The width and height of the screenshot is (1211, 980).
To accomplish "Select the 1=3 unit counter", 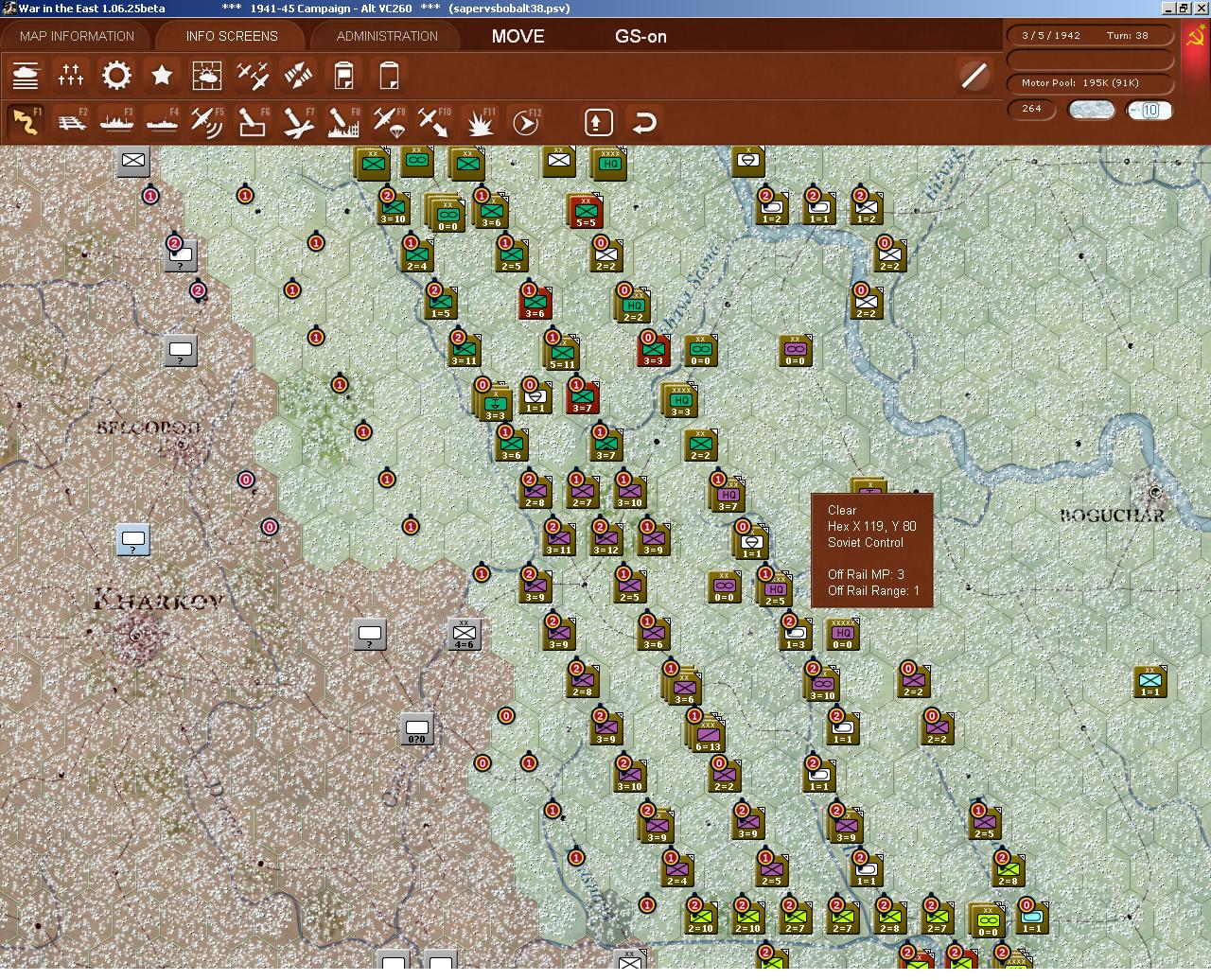I will coord(795,633).
